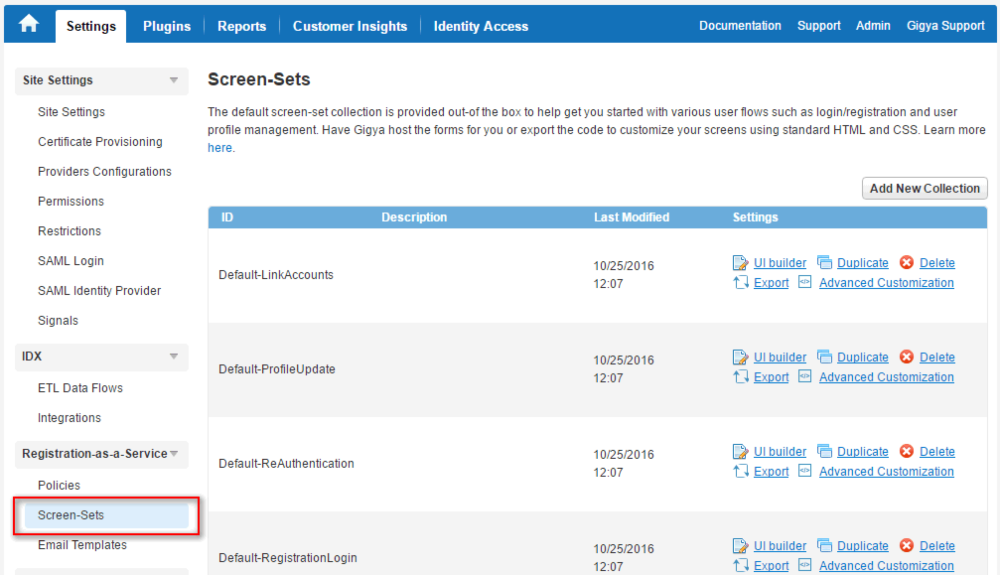This screenshot has height=575, width=1000.
Task: Follow the 'here' learn more link
Action: [219, 148]
